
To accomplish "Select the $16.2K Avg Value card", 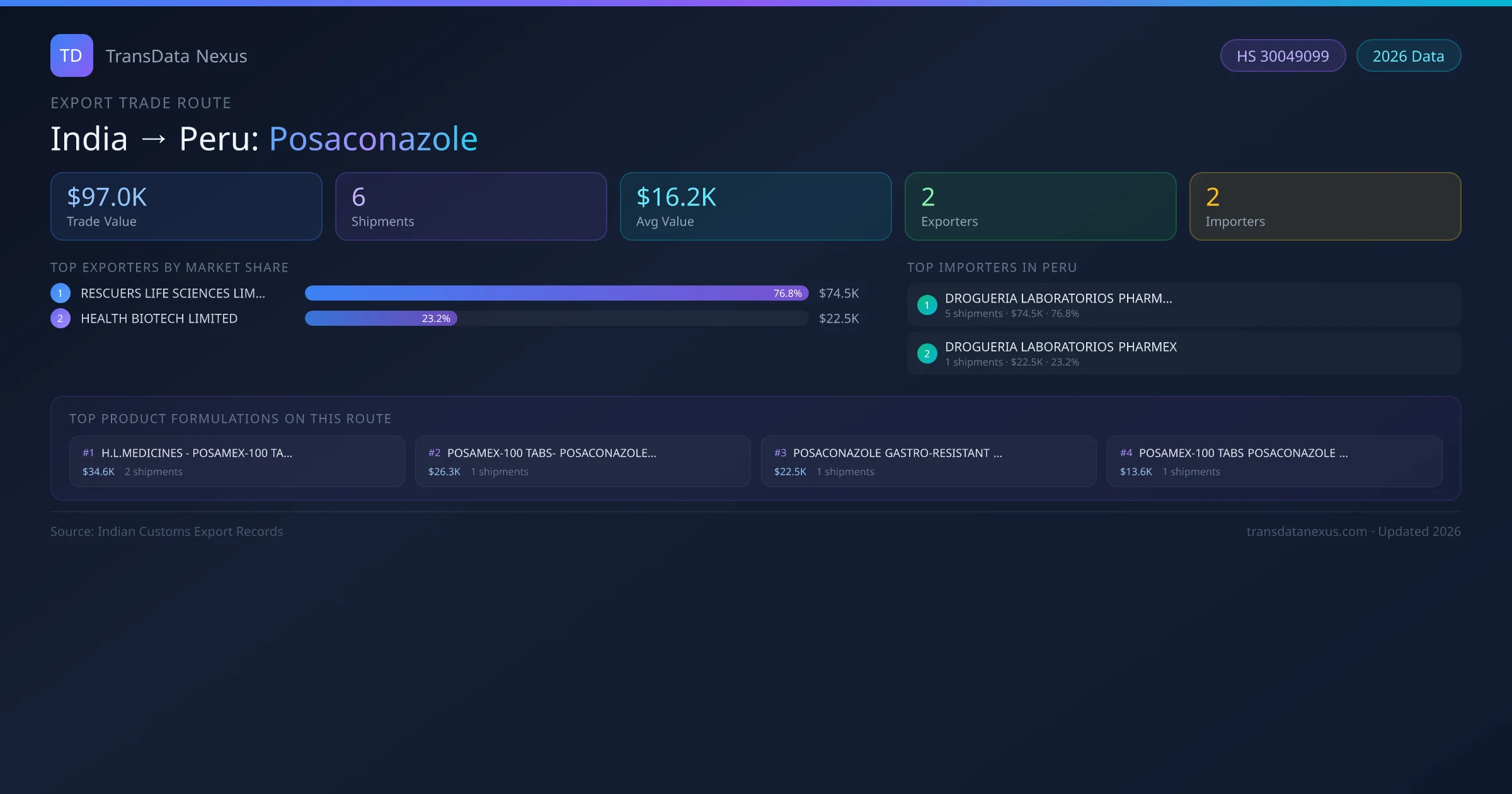I will [x=755, y=207].
